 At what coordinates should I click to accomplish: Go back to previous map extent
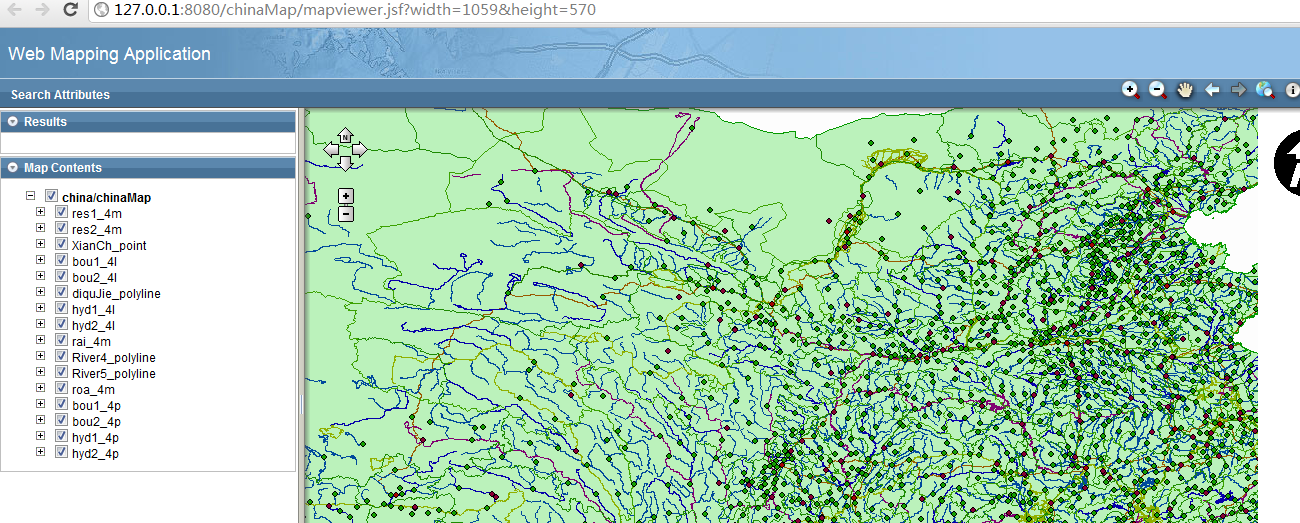point(1212,90)
